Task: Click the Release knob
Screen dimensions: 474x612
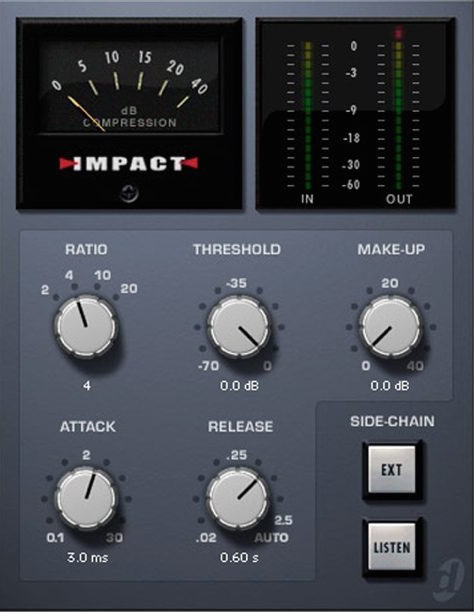Action: pos(237,498)
